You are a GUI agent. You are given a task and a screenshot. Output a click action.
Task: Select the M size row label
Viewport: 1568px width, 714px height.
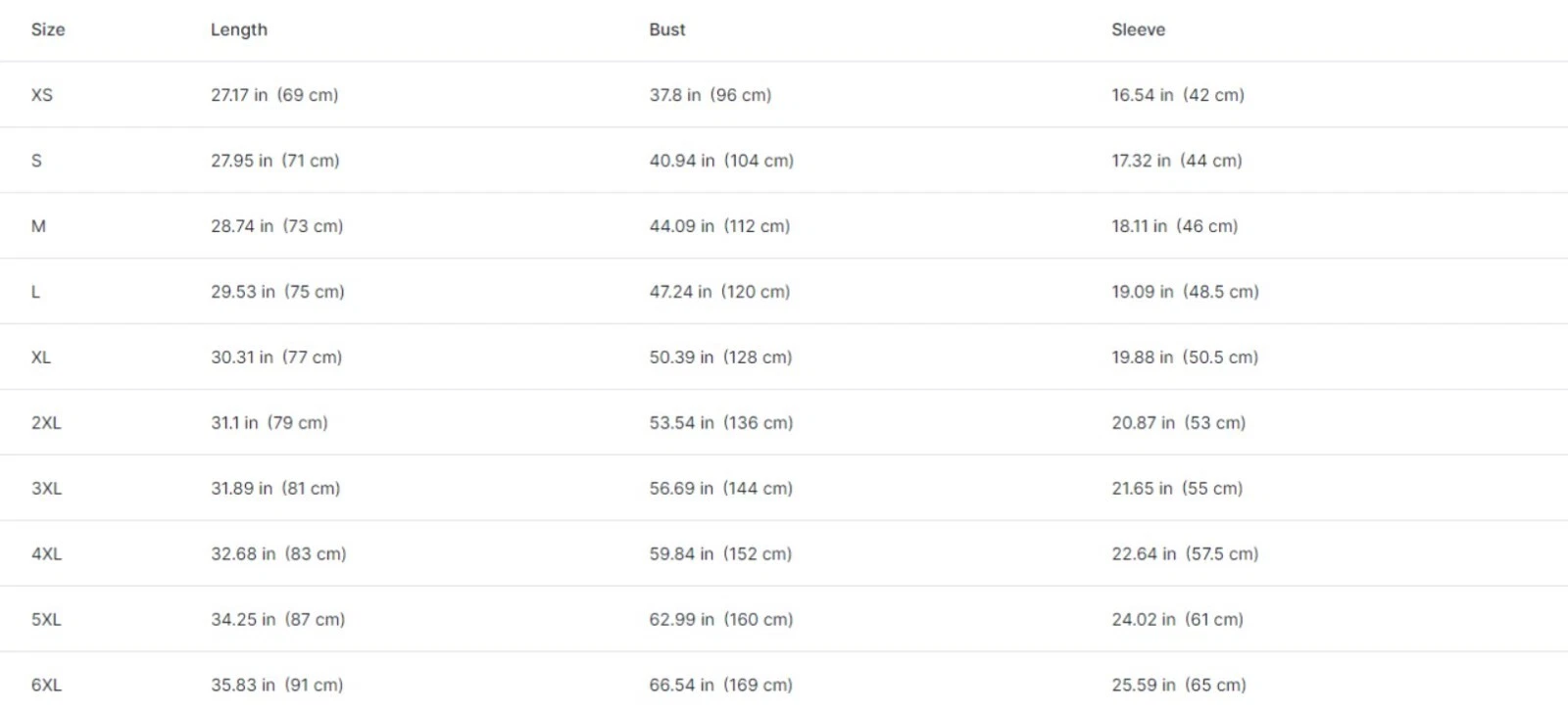click(x=38, y=226)
